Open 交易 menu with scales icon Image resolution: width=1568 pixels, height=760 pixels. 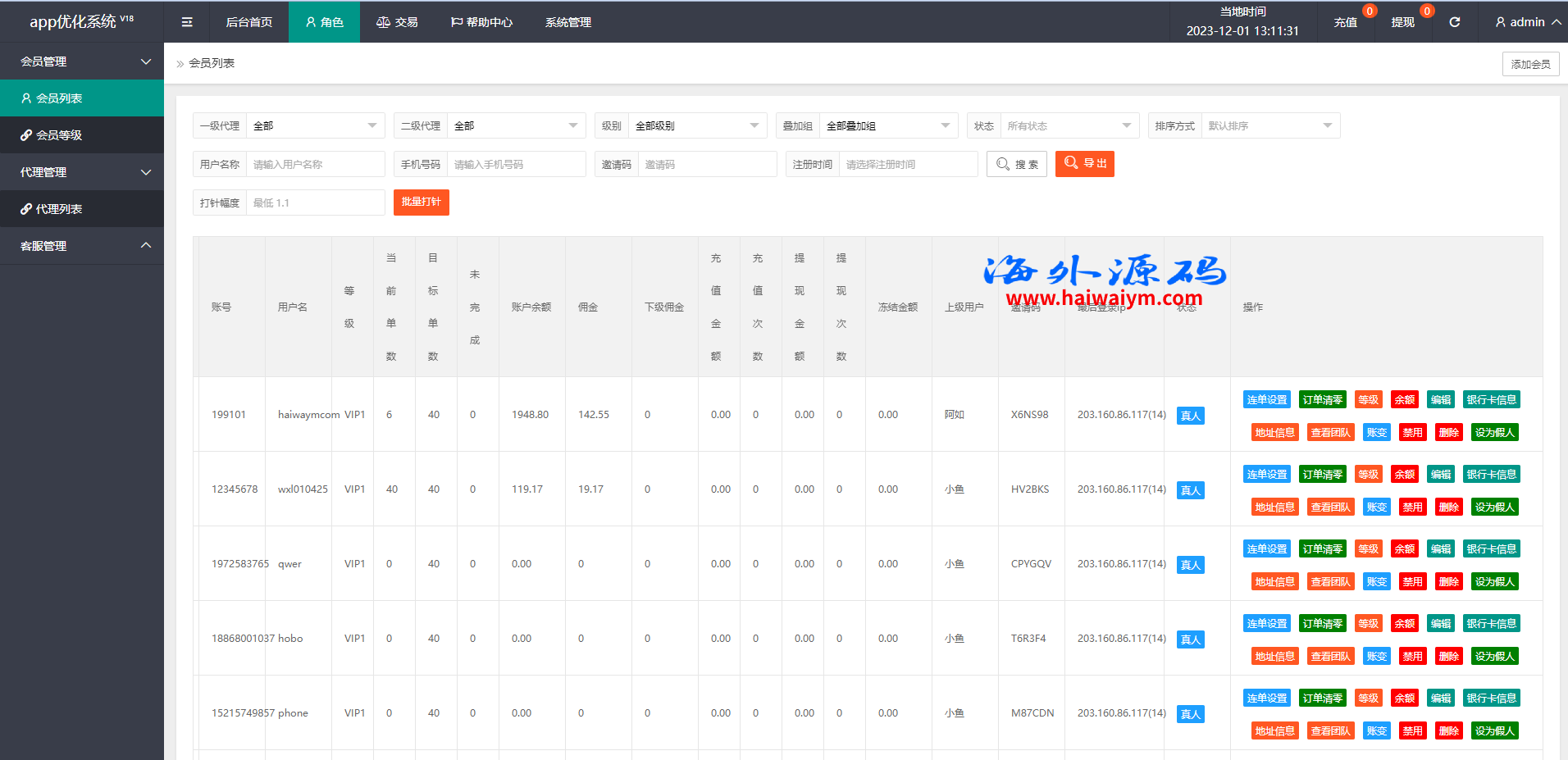397,22
